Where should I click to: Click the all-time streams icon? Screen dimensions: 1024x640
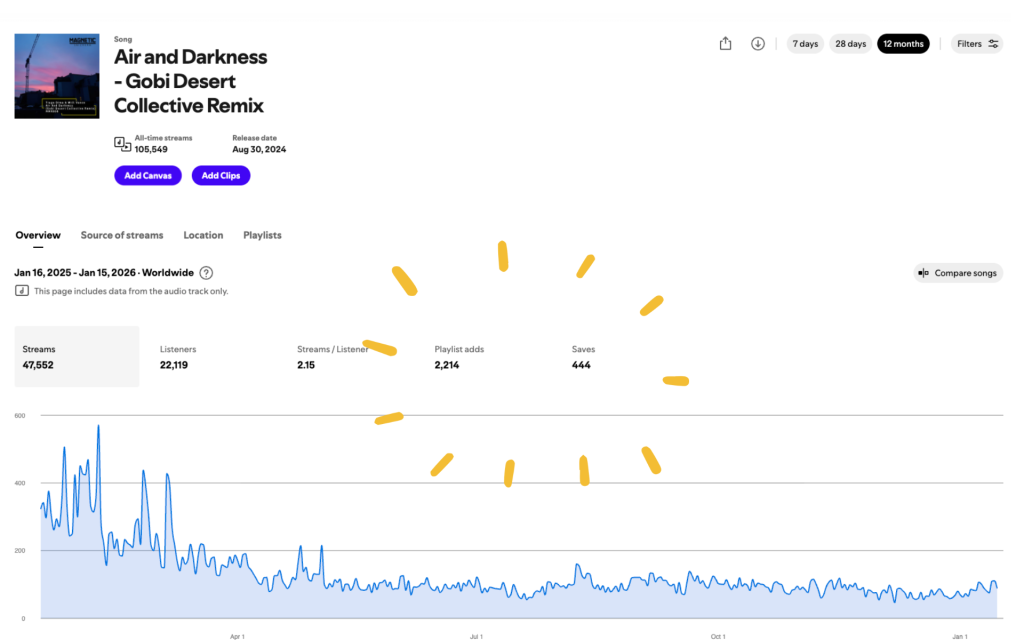pyautogui.click(x=122, y=144)
